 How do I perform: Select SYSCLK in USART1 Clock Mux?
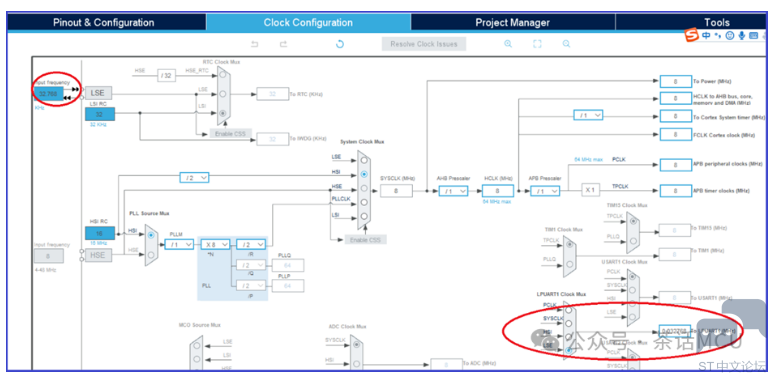pyautogui.click(x=633, y=290)
